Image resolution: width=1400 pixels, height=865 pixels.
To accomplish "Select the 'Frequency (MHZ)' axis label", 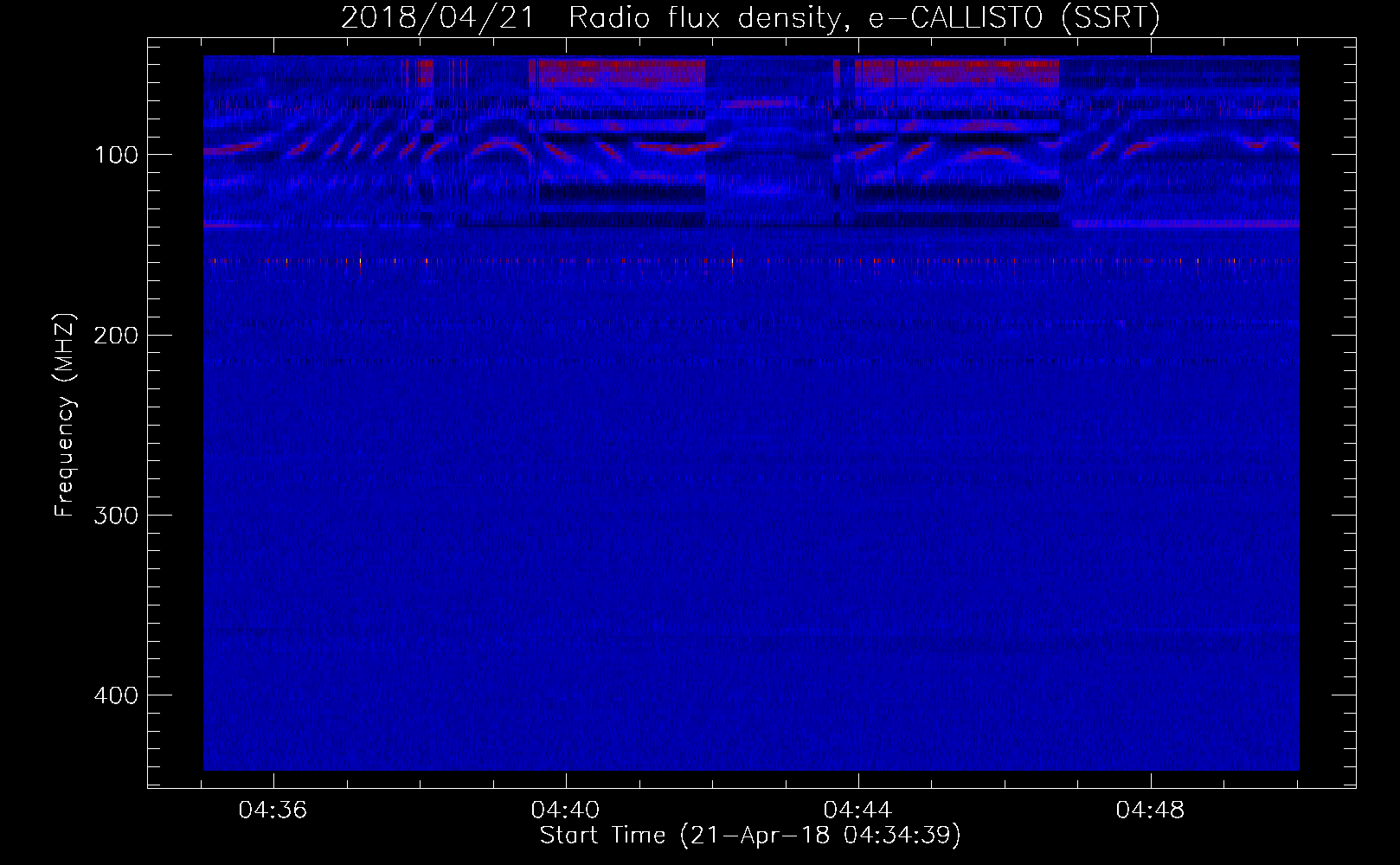I will tap(65, 414).
